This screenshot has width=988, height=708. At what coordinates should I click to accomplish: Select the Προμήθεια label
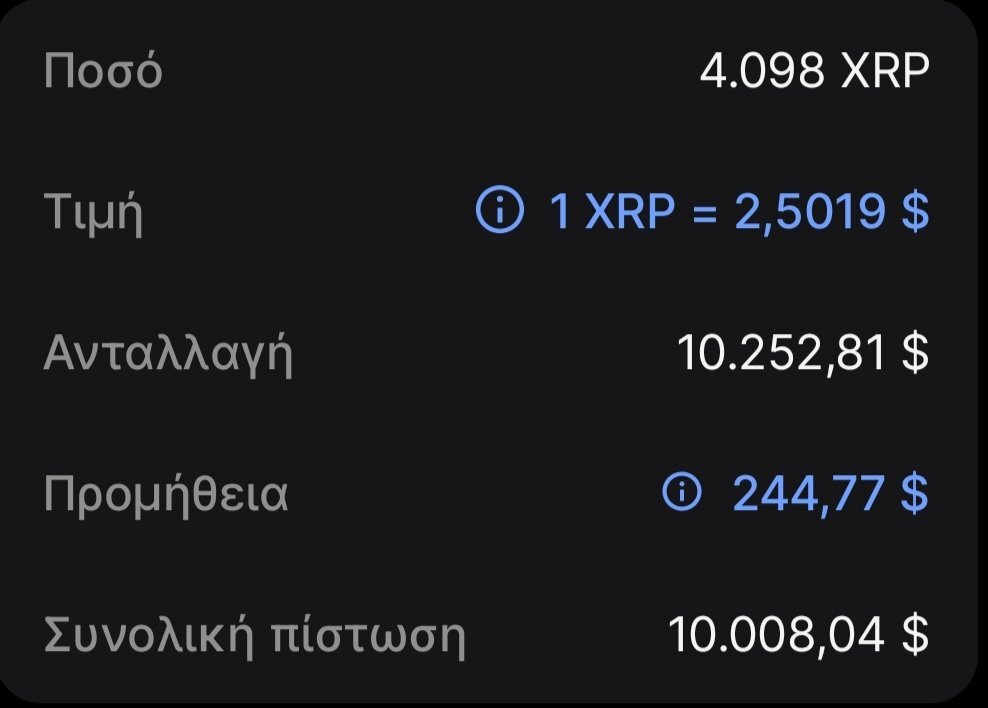click(x=166, y=494)
